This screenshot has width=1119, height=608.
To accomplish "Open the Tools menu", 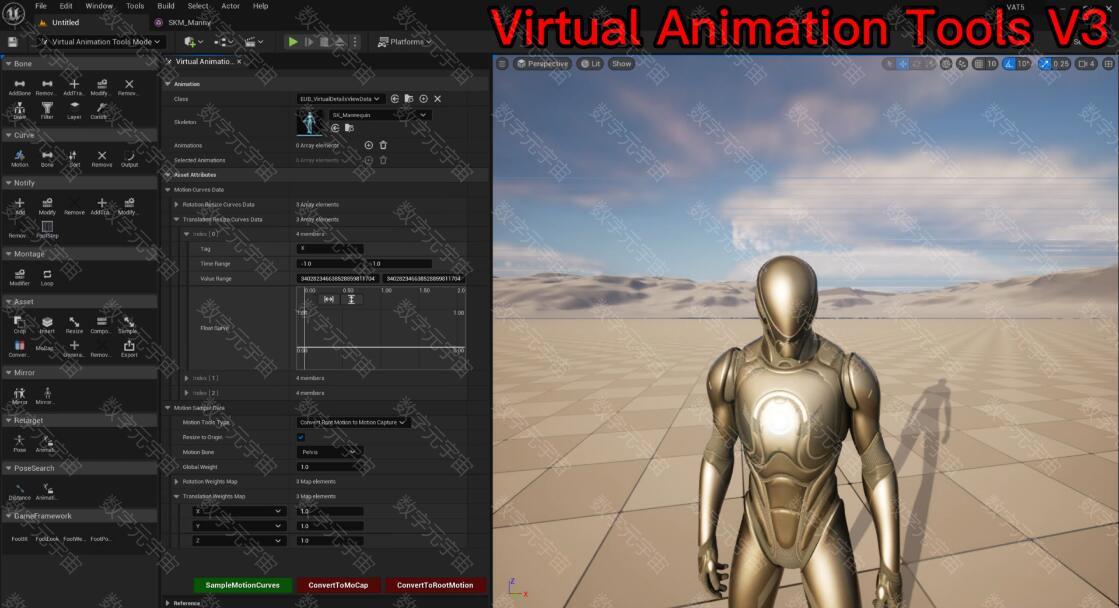I will 135,6.
